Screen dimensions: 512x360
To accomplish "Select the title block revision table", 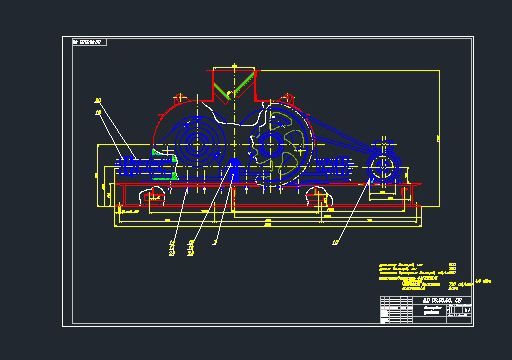I will pyautogui.click(x=396, y=310).
